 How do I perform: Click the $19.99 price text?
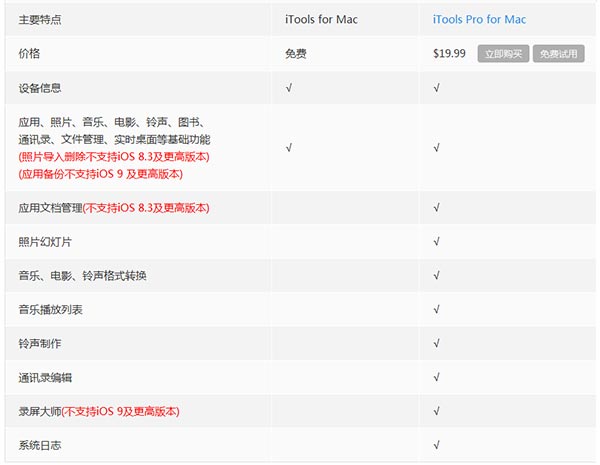click(449, 53)
